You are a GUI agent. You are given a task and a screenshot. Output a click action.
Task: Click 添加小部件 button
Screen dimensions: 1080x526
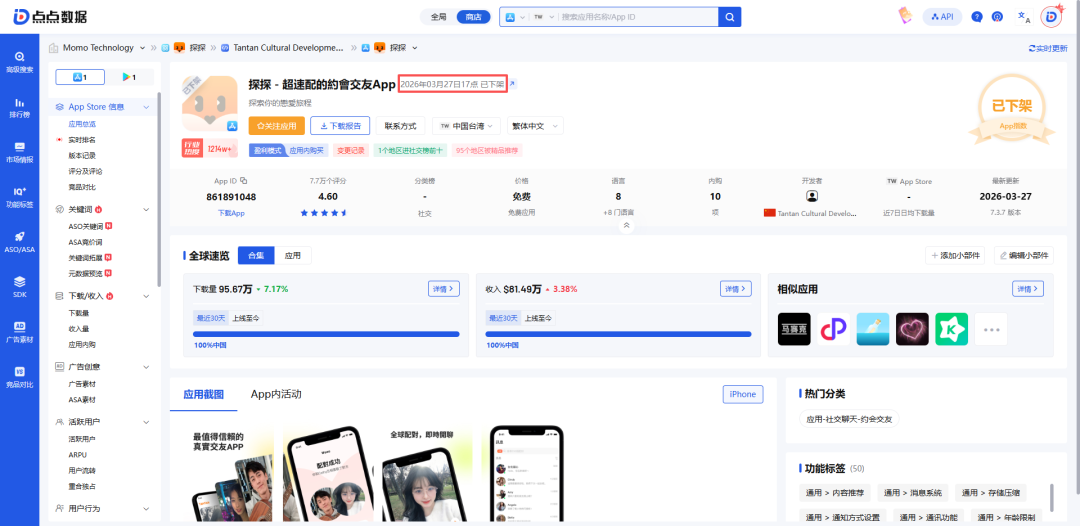[955, 255]
